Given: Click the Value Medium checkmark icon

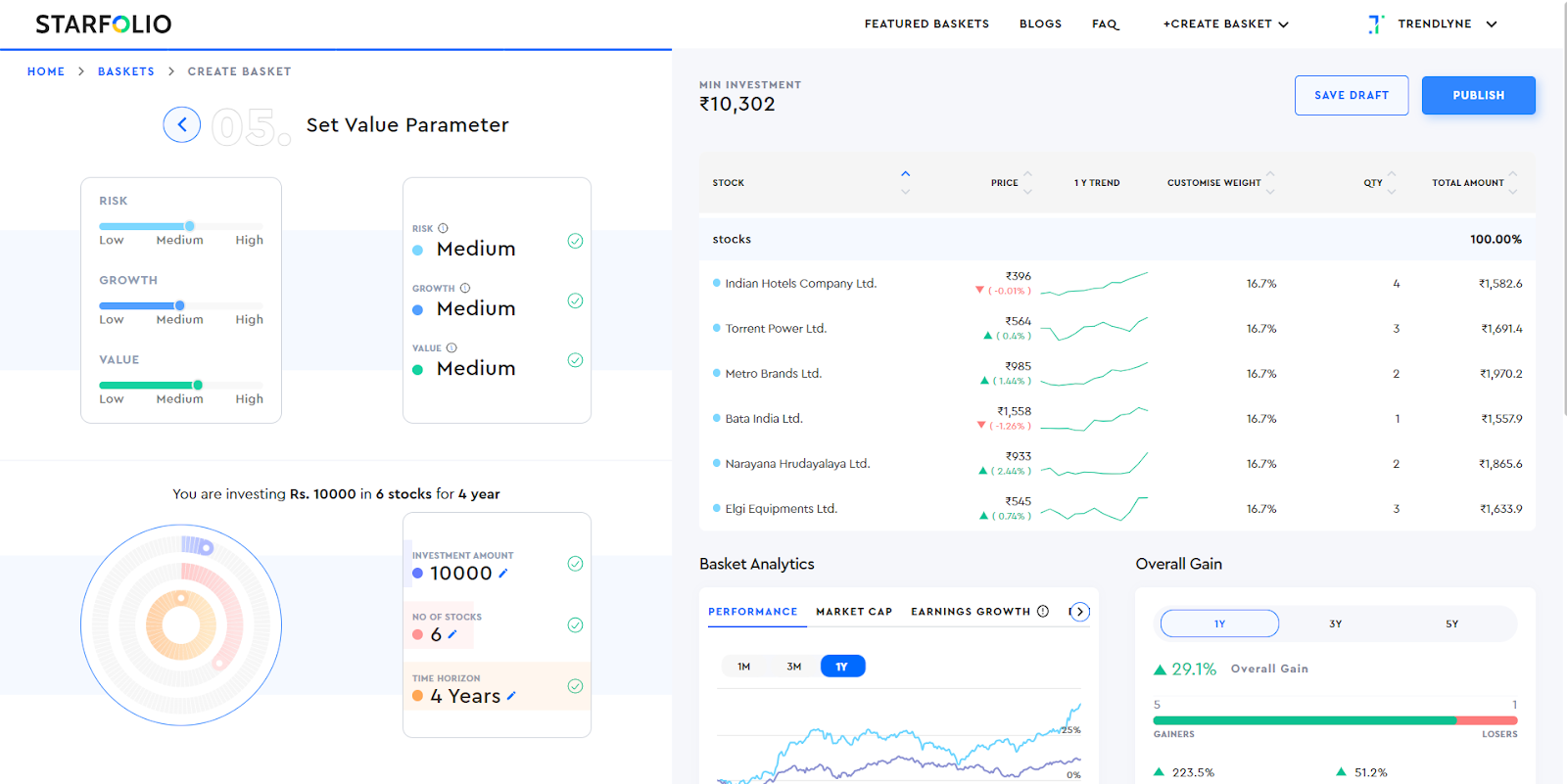Looking at the screenshot, I should [576, 360].
